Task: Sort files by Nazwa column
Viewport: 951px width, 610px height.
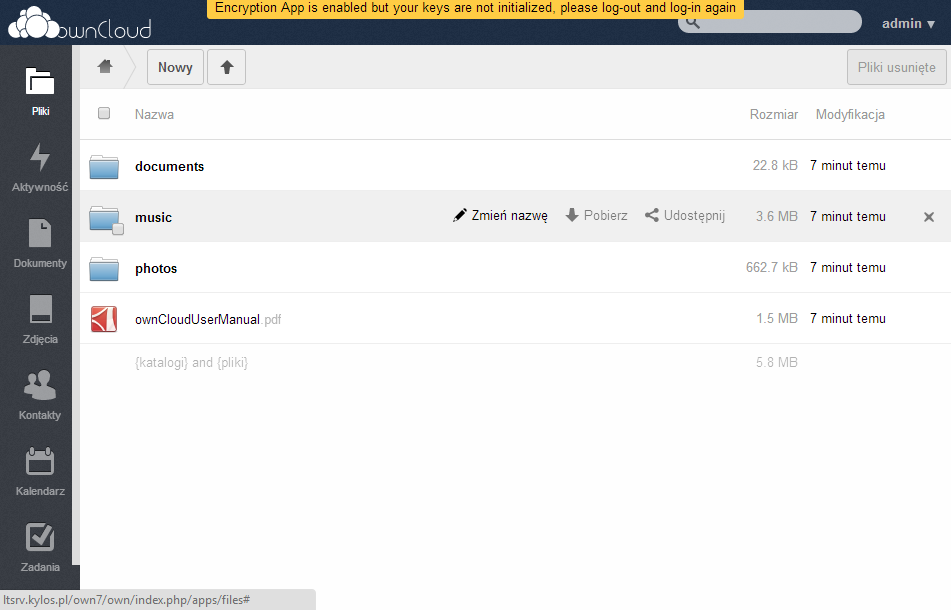Action: 154,115
